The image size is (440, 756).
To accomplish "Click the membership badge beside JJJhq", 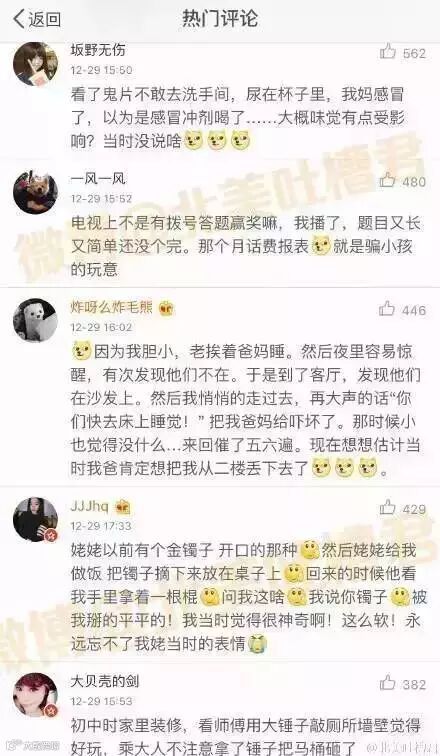I will coord(122,507).
